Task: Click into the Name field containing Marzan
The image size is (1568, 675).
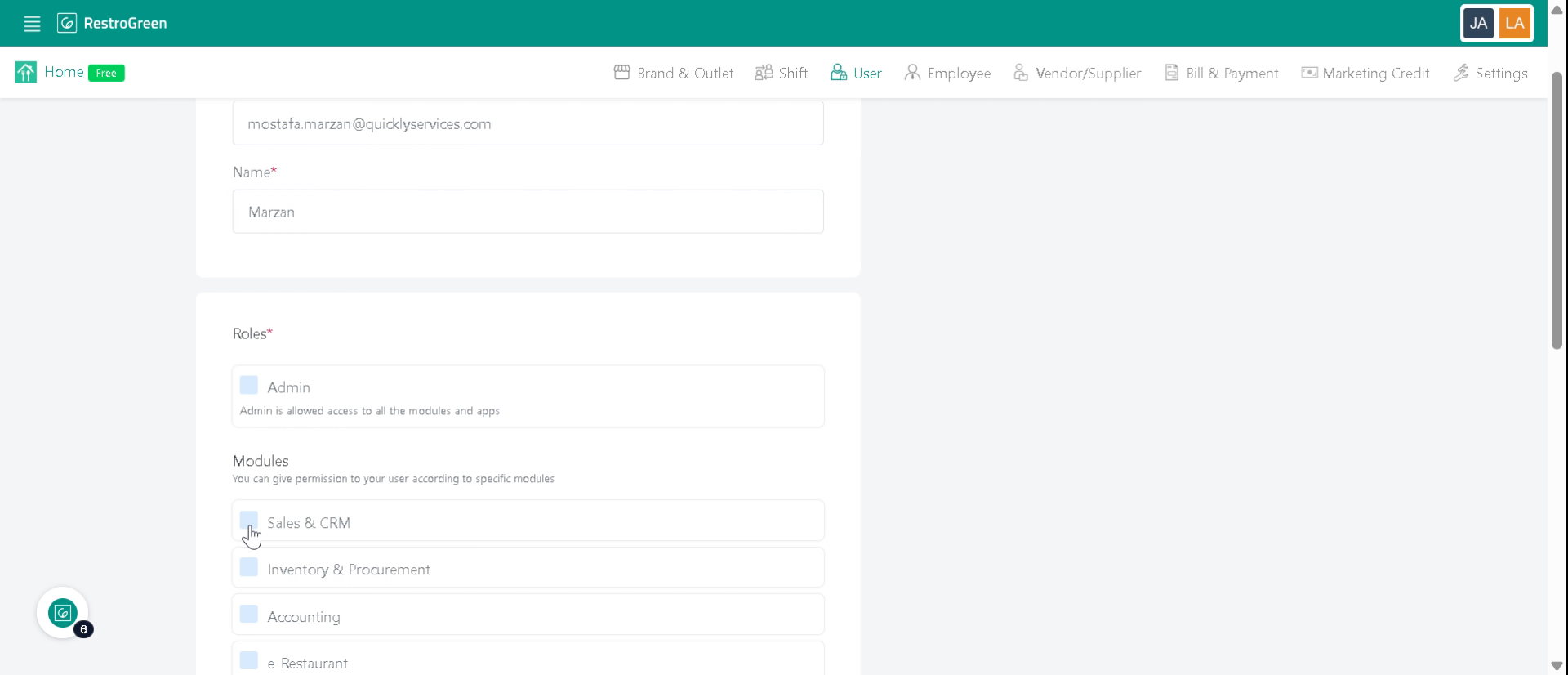Action: tap(528, 212)
